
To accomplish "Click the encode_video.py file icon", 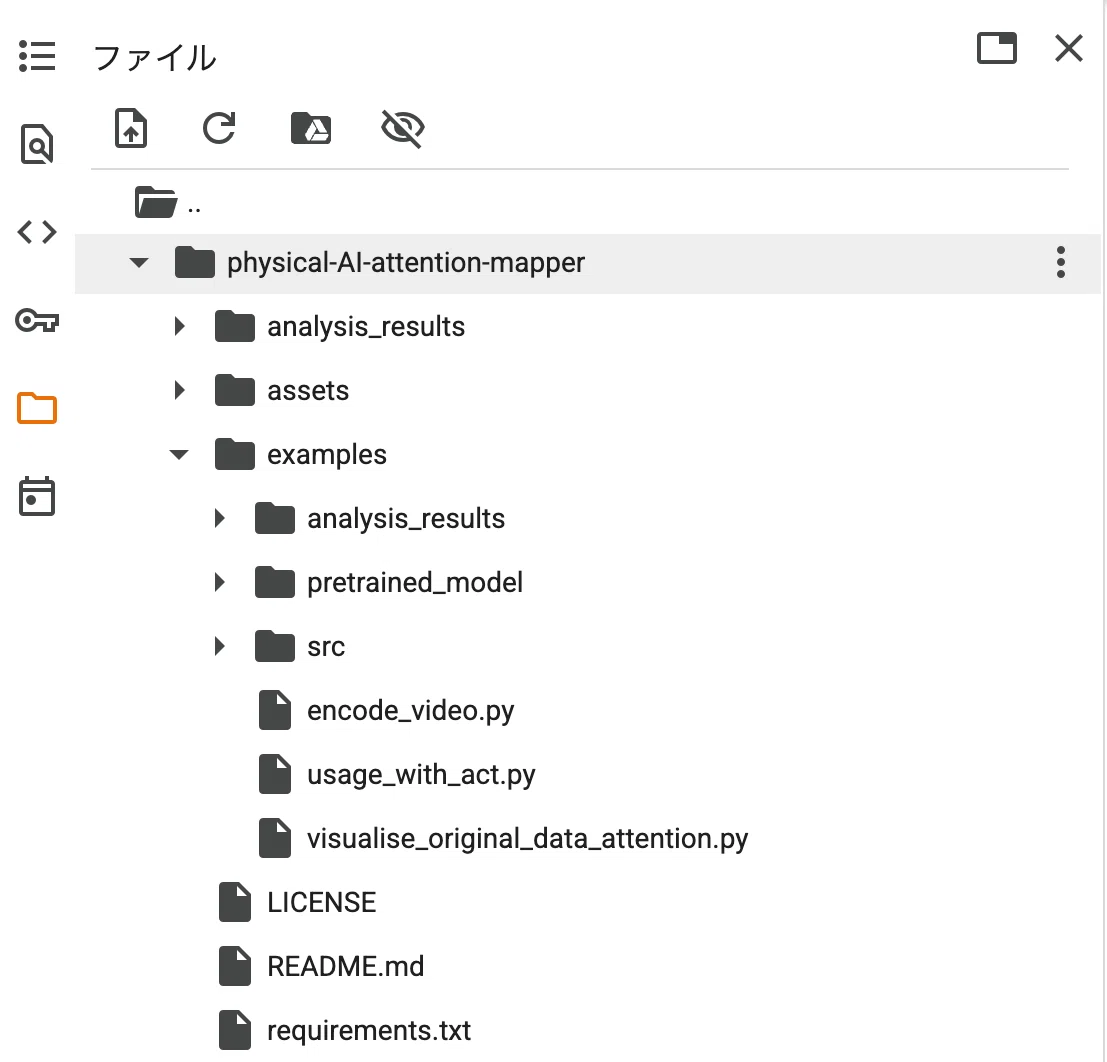I will [x=275, y=710].
